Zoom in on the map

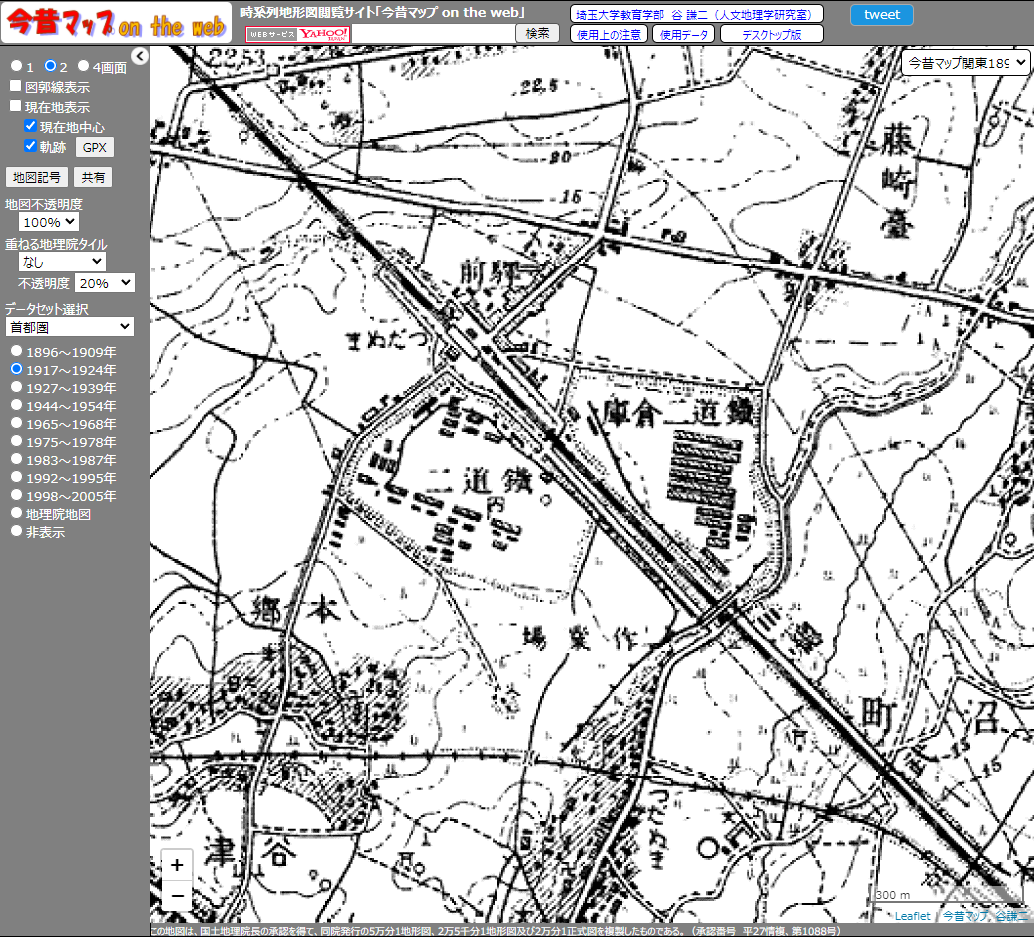click(x=177, y=864)
